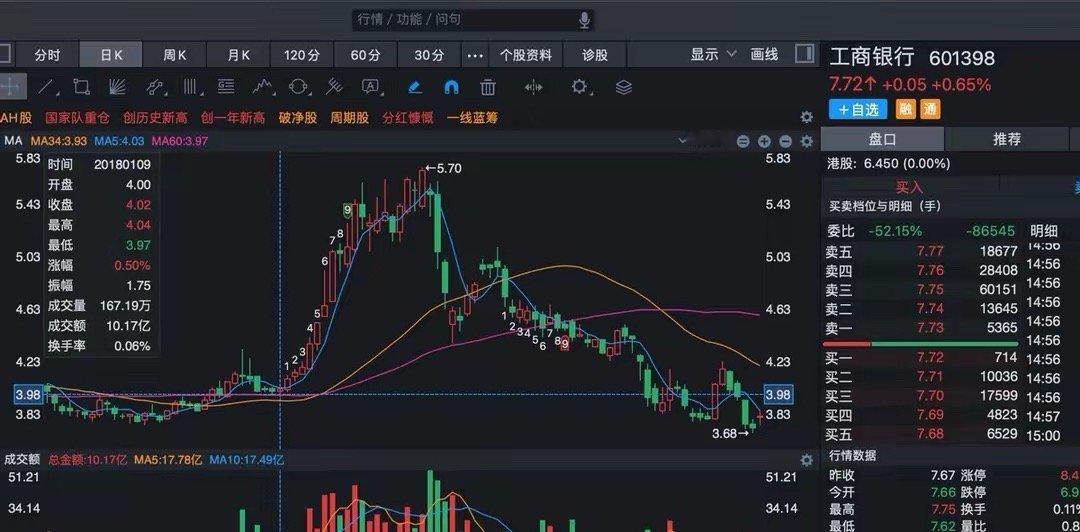This screenshot has width=1080, height=532.
Task: Select the linked-node channel drawing tool
Action: click(x=155, y=87)
